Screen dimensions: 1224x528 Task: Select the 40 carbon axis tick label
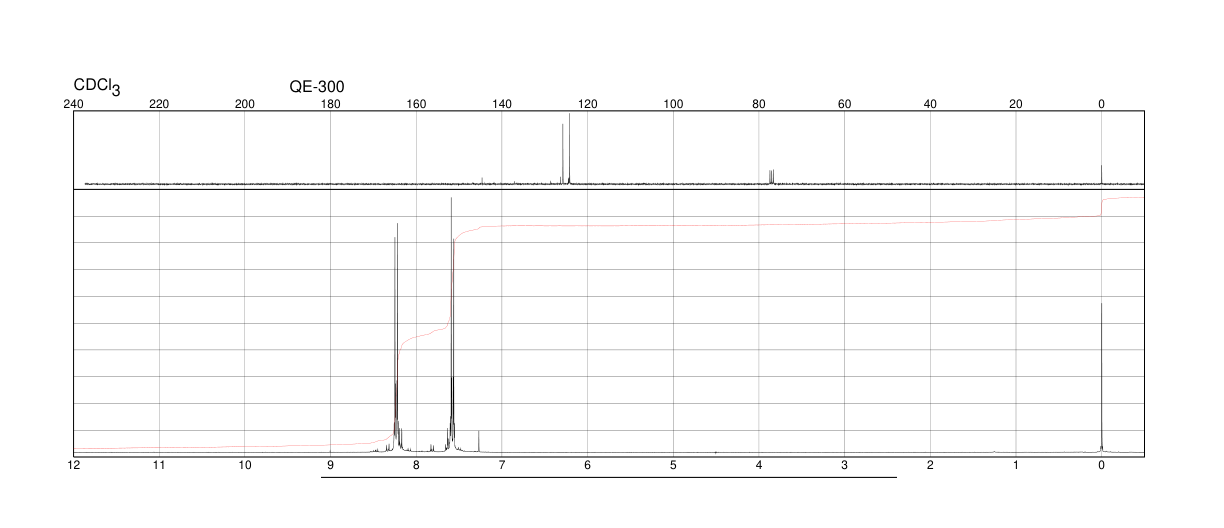click(x=930, y=104)
